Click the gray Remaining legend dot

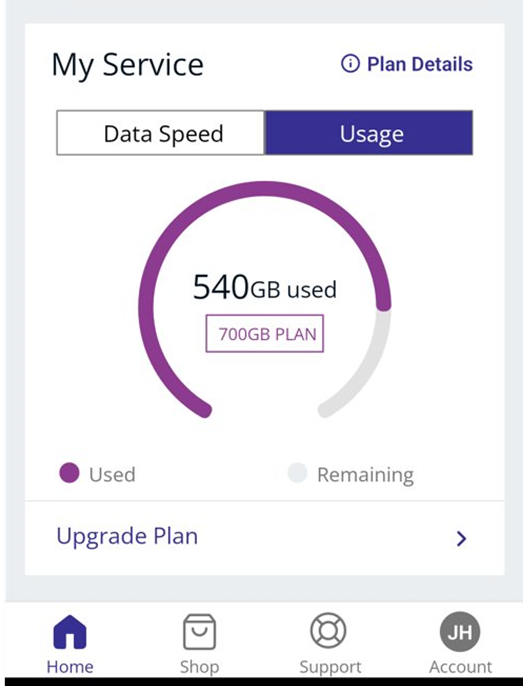[x=297, y=473]
